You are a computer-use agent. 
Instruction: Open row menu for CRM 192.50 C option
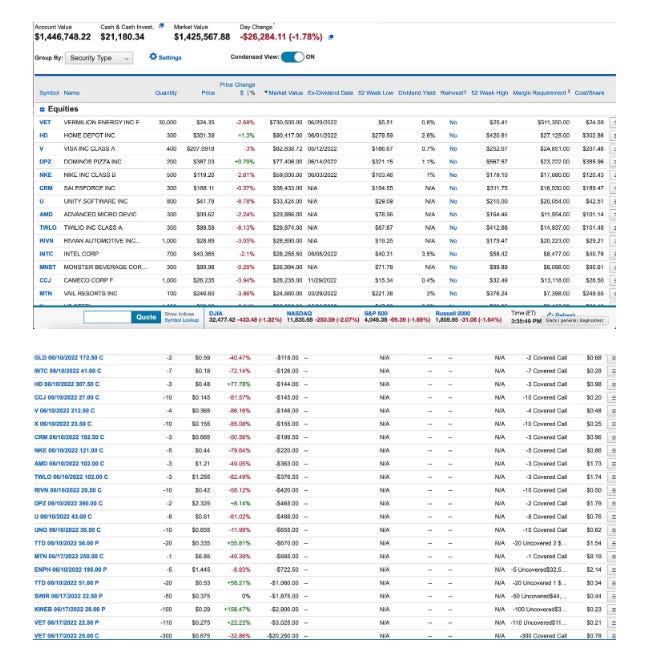point(614,438)
